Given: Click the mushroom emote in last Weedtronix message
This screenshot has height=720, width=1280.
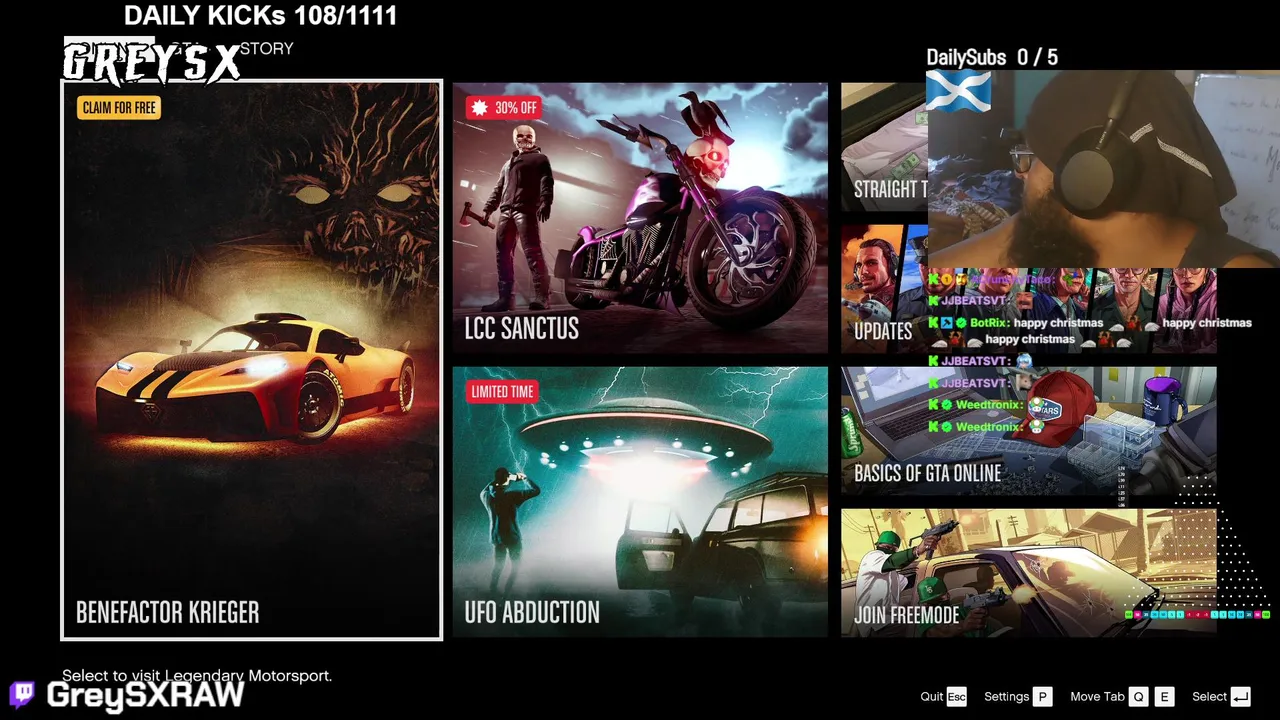Looking at the screenshot, I should (1037, 426).
